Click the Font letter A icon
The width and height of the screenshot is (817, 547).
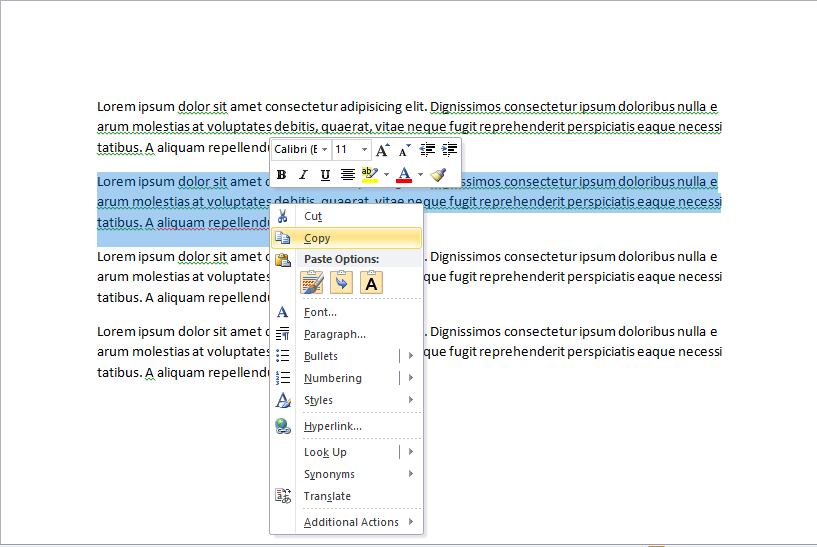pos(282,312)
